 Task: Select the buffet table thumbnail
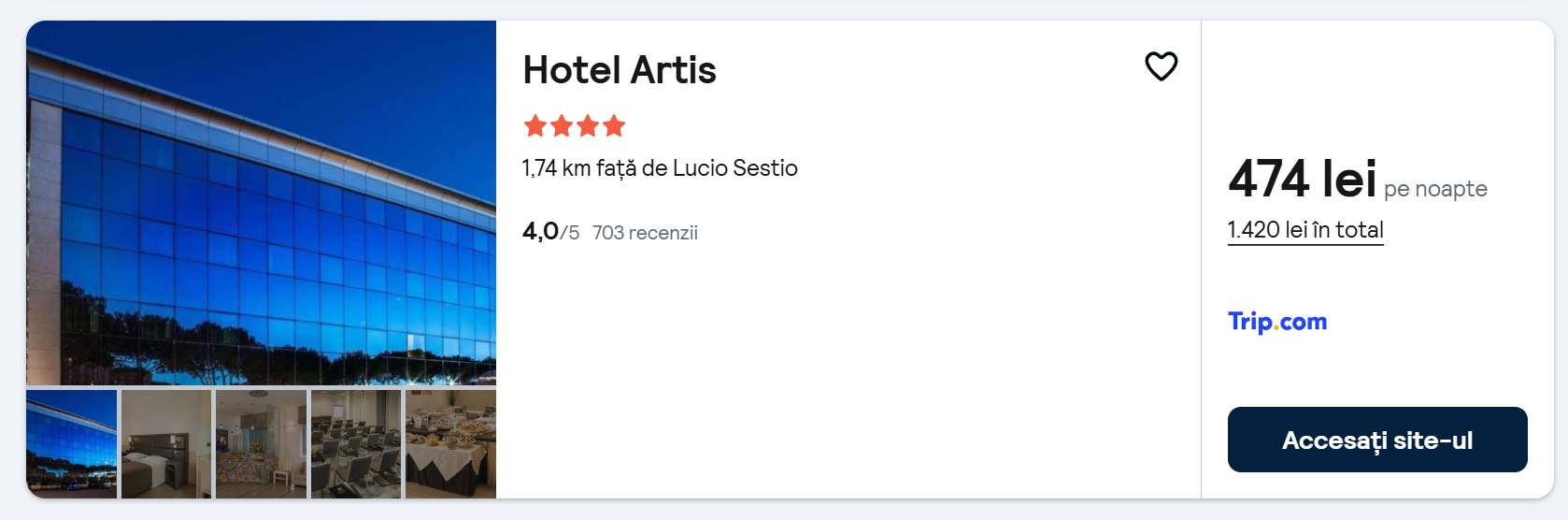pyautogui.click(x=450, y=443)
